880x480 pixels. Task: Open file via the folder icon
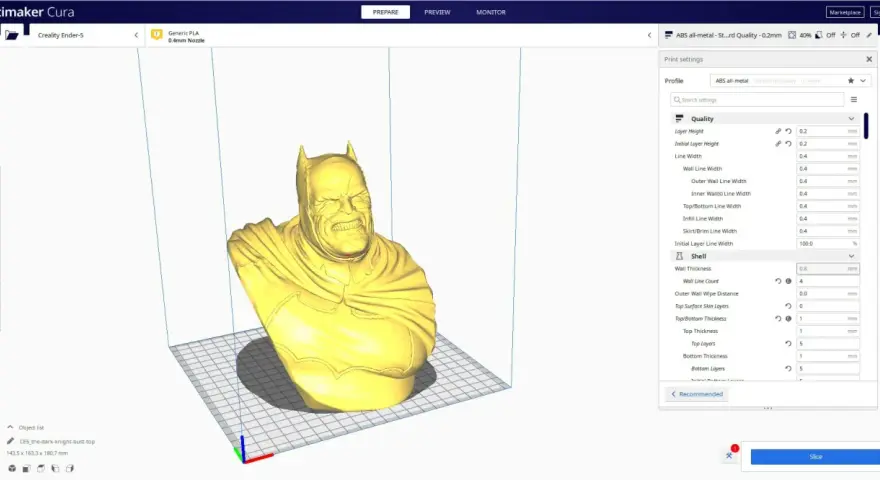(x=12, y=35)
